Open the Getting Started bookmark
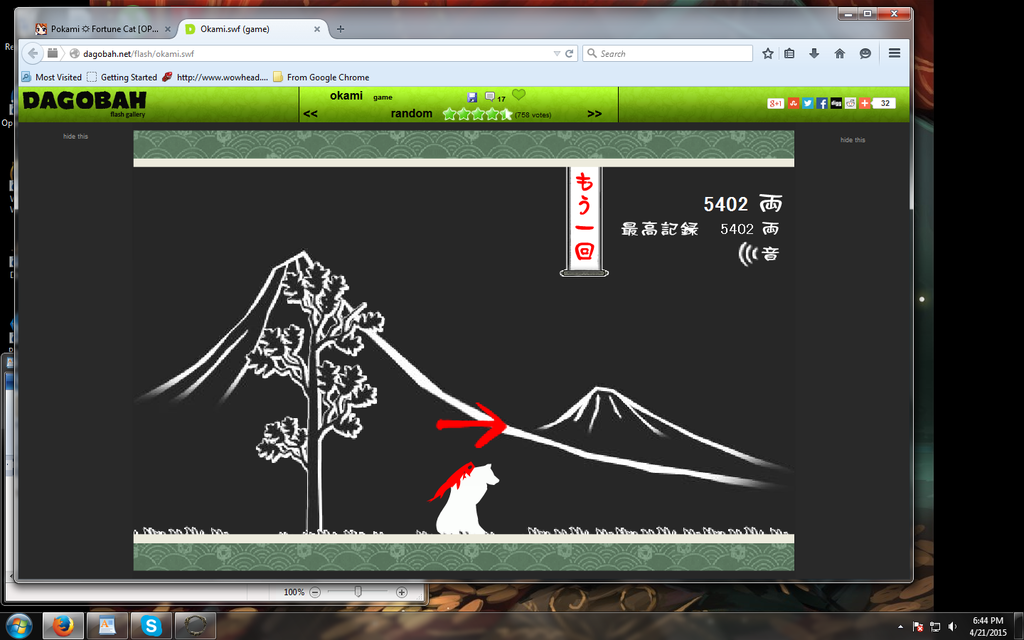Viewport: 1024px width, 640px height. (122, 77)
